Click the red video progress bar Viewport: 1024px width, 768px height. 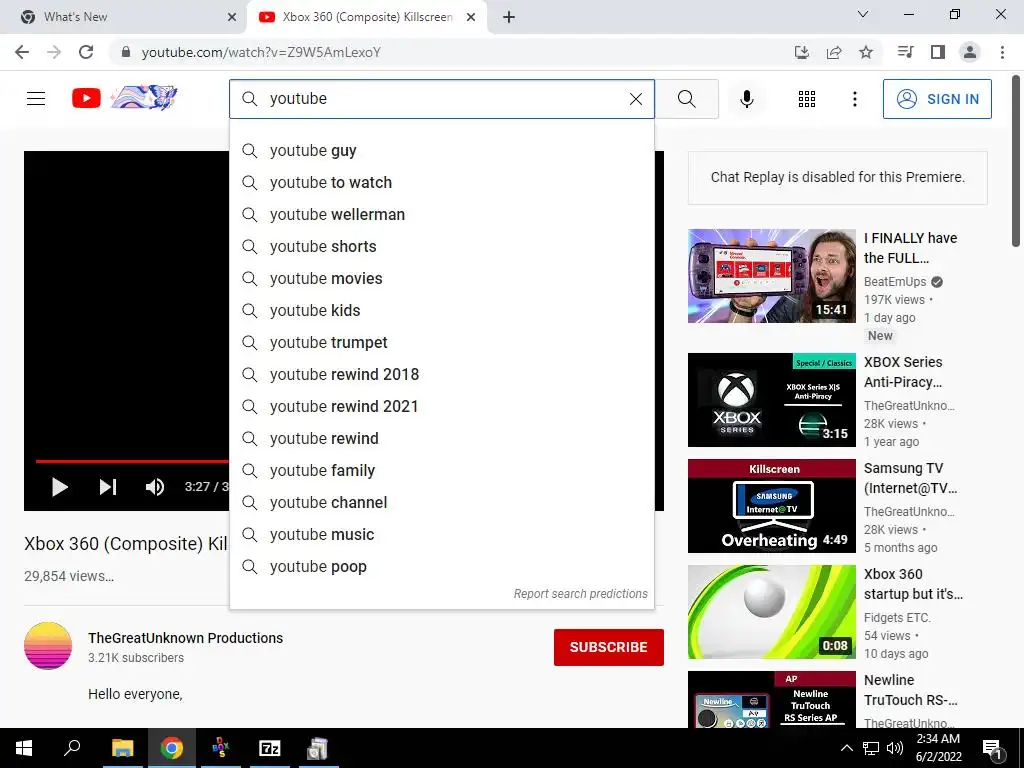tap(132, 461)
